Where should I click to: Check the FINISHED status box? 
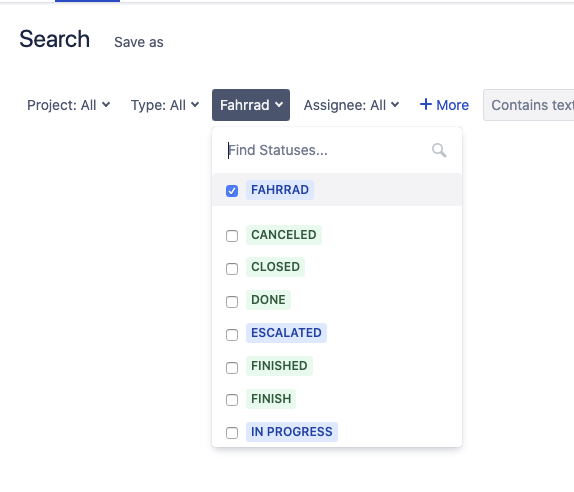pos(232,368)
